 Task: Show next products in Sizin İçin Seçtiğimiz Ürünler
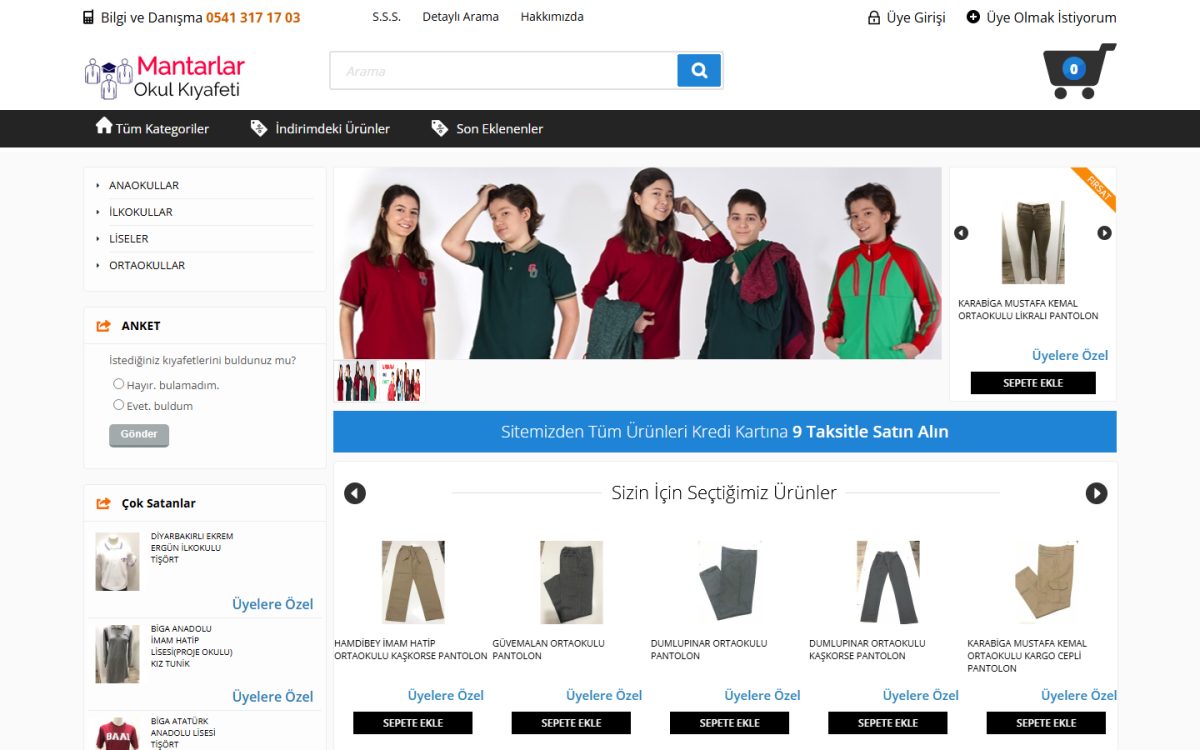(1097, 493)
